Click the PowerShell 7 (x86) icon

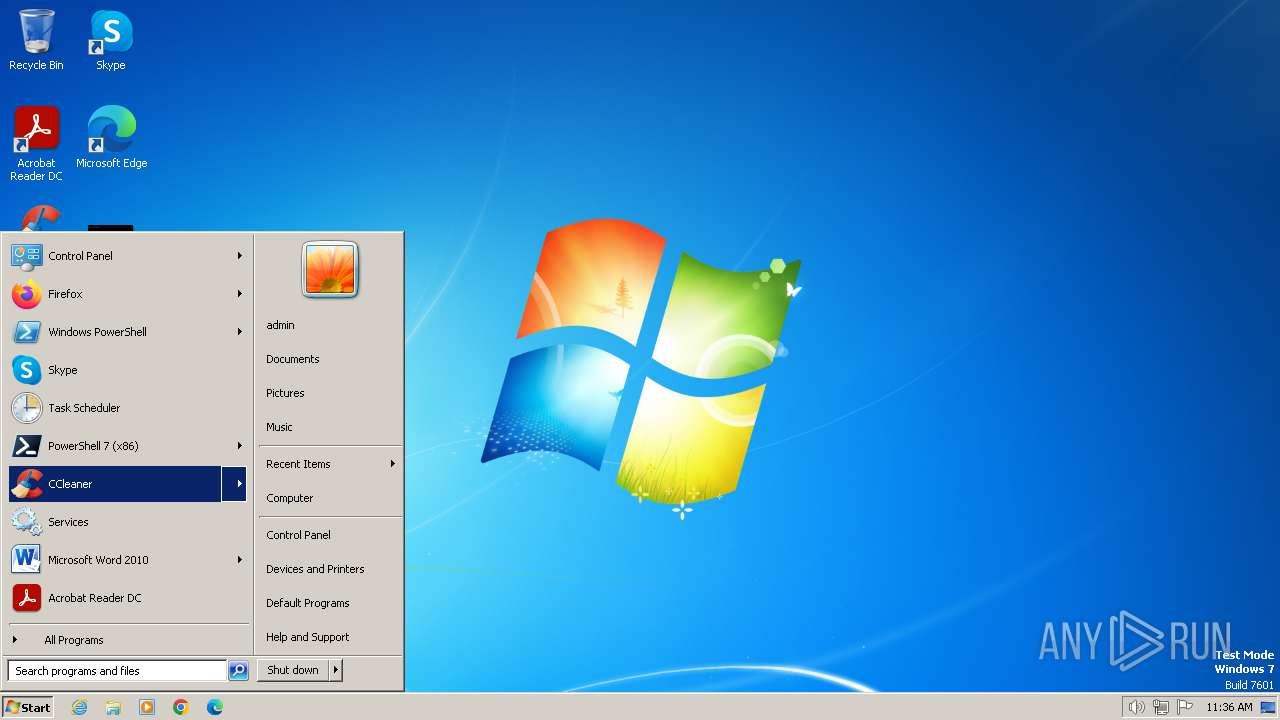pyautogui.click(x=26, y=446)
